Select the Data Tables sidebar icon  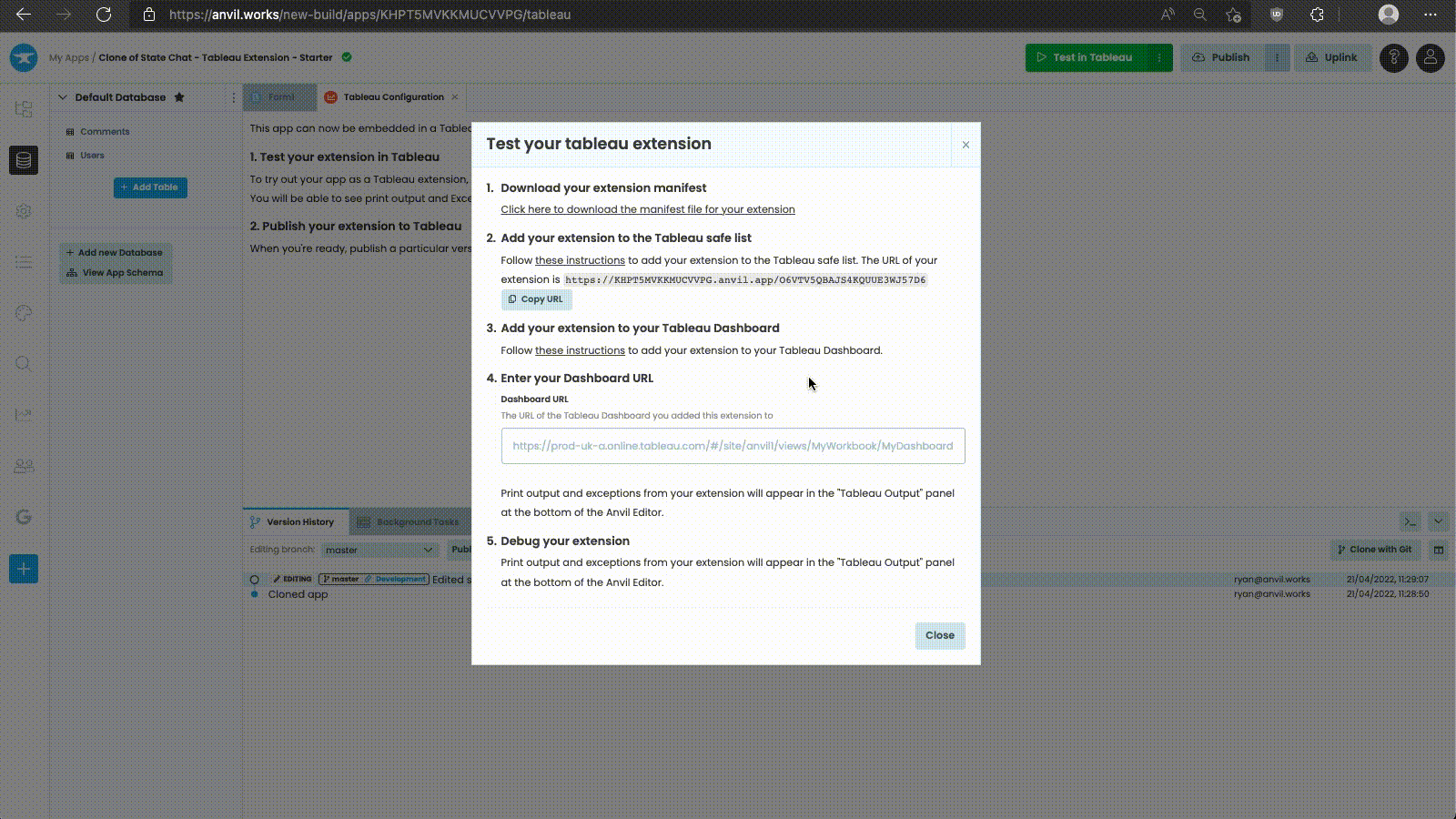[24, 160]
